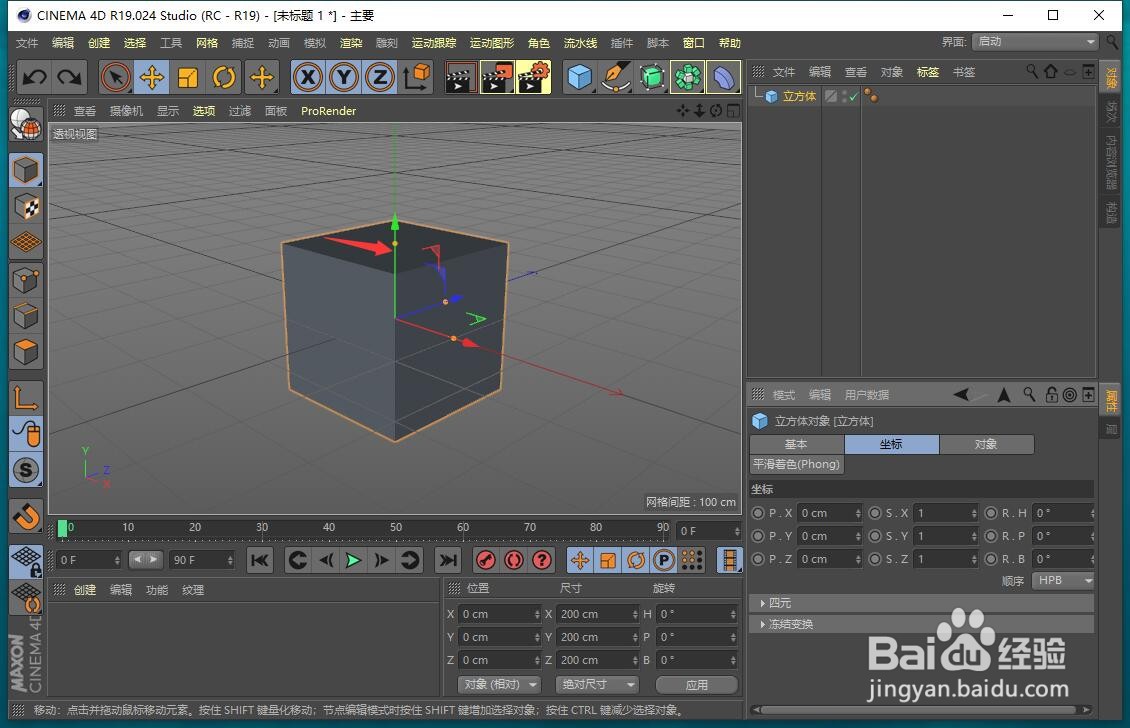Image resolution: width=1130 pixels, height=728 pixels.
Task: Click the Undo arrow icon
Action: (34, 77)
